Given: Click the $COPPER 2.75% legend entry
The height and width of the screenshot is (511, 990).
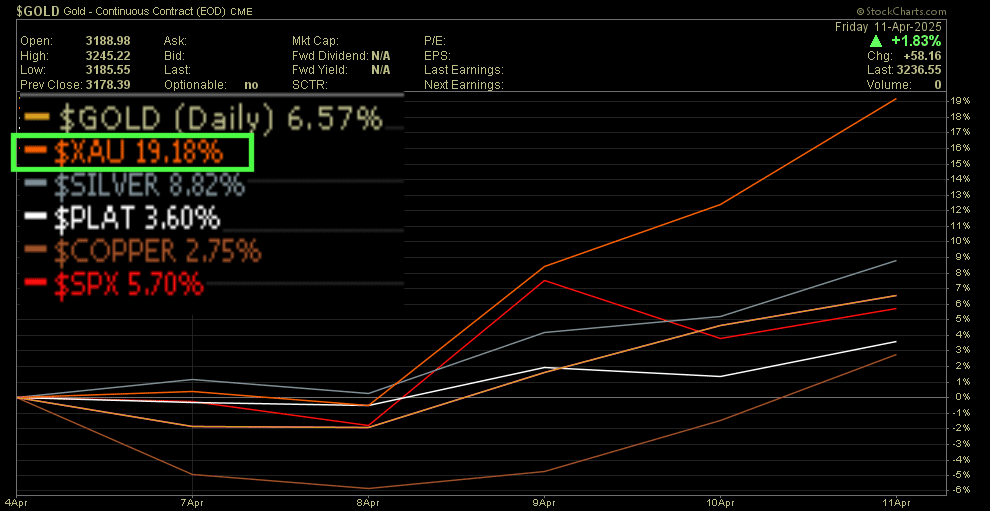Looking at the screenshot, I should point(142,251).
